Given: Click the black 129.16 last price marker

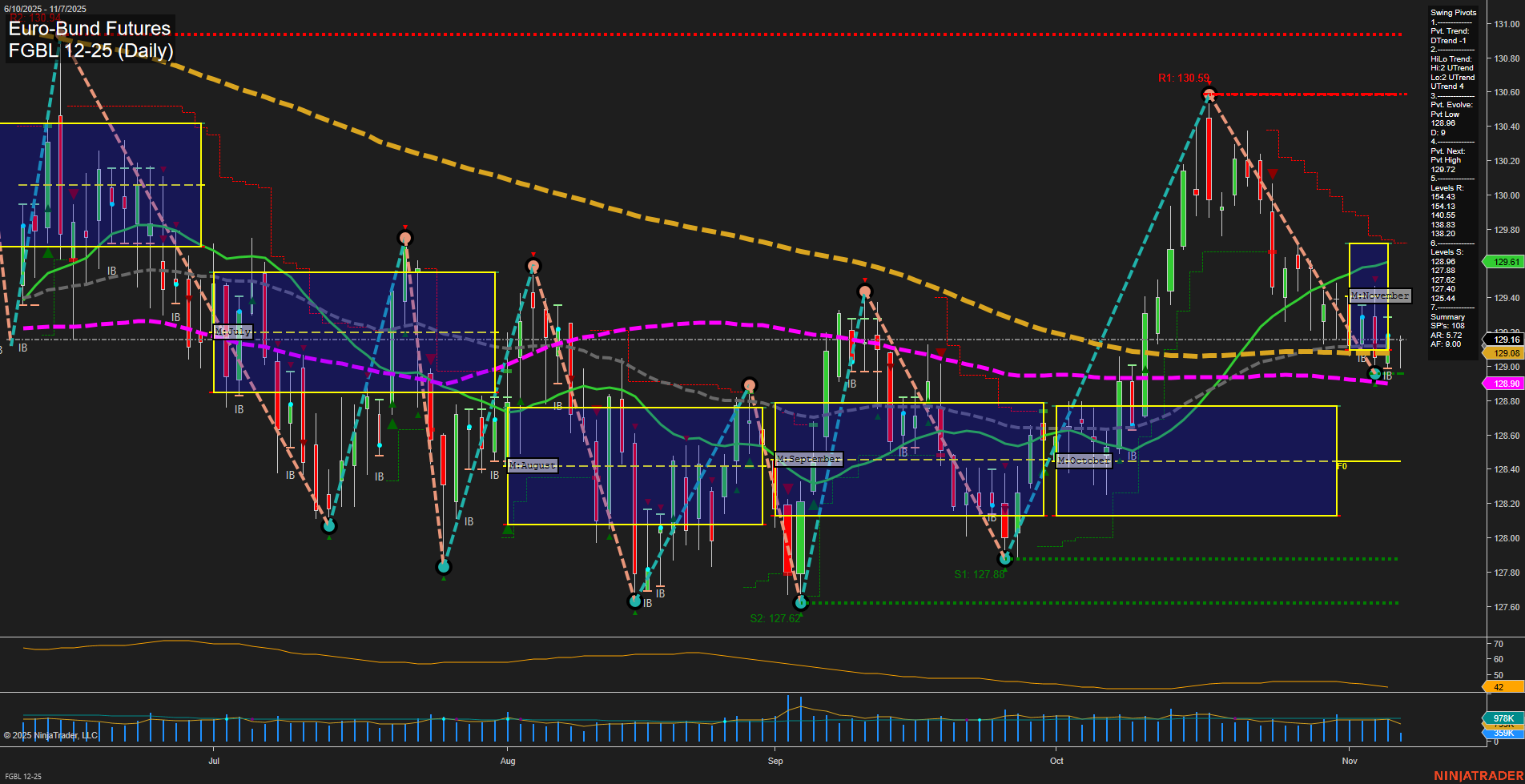Looking at the screenshot, I should pyautogui.click(x=1503, y=340).
